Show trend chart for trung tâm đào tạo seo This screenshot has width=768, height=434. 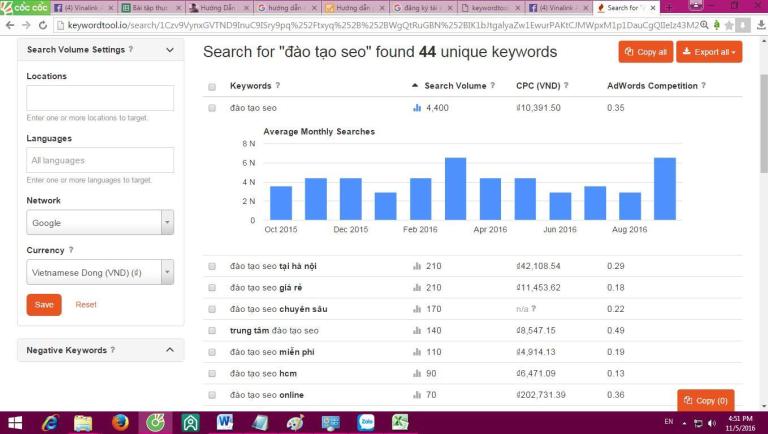[x=417, y=331]
